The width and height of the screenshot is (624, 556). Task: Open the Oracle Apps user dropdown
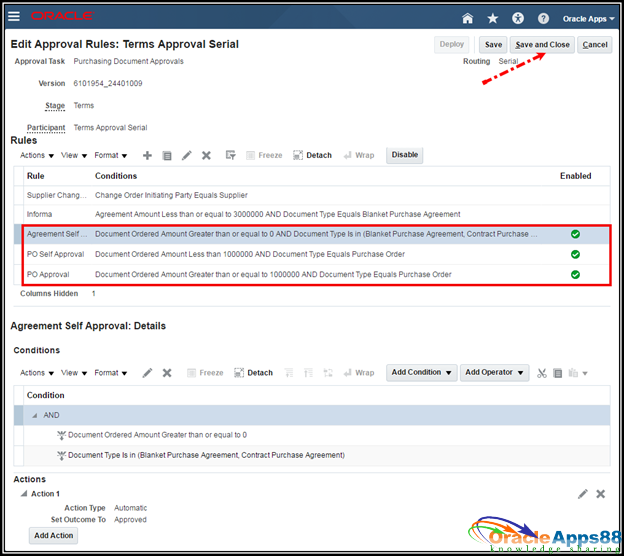pos(588,19)
